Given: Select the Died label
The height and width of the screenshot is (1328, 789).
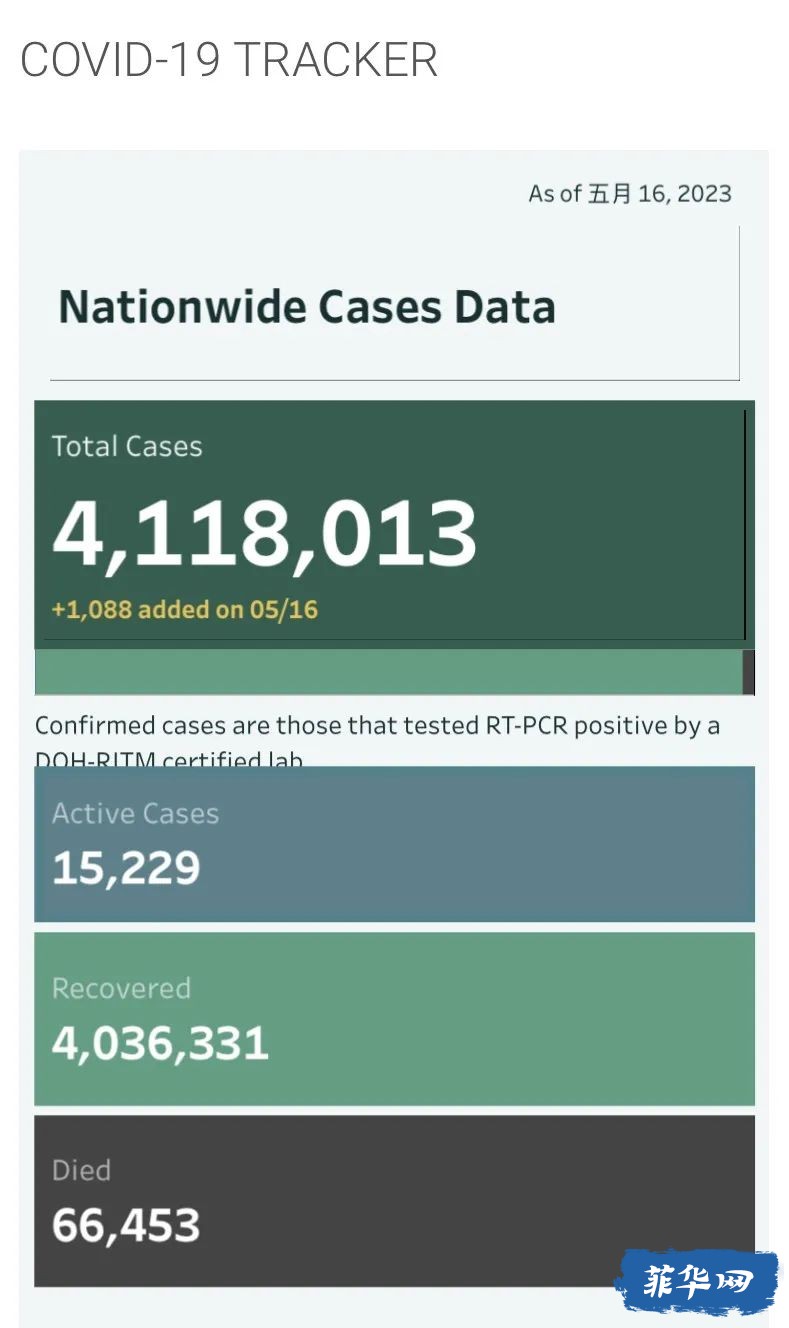Looking at the screenshot, I should pyautogui.click(x=81, y=1170).
